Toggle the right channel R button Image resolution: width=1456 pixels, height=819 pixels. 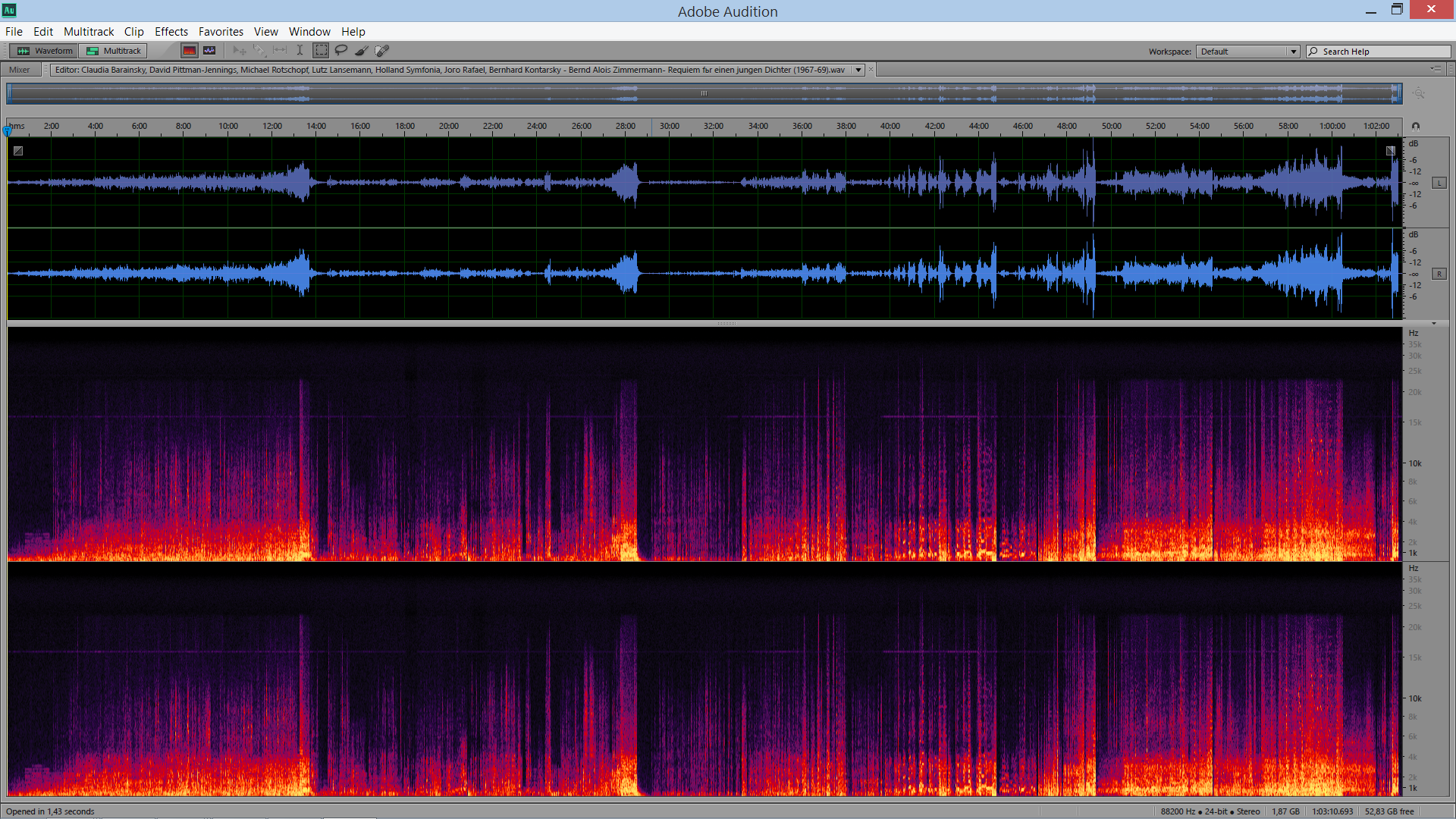point(1439,274)
